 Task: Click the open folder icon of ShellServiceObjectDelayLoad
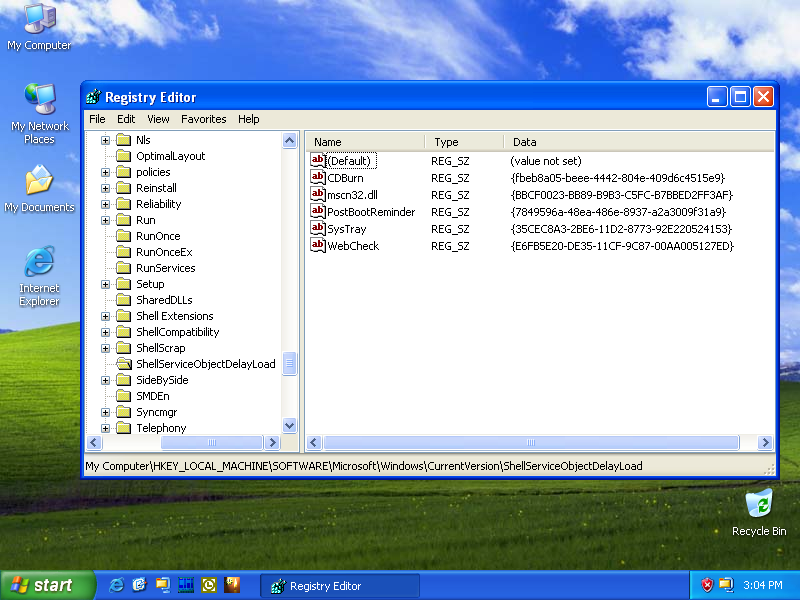point(124,364)
